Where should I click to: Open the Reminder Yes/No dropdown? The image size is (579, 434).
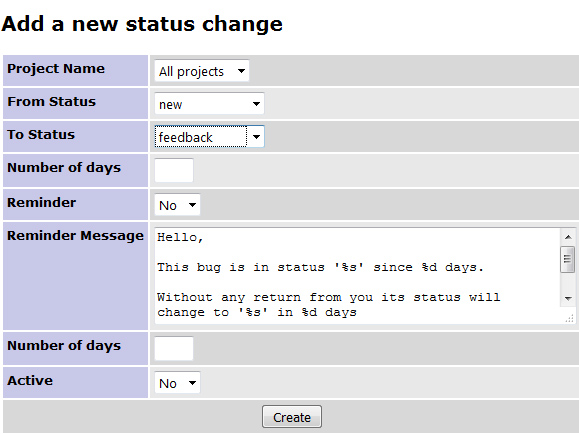(177, 205)
